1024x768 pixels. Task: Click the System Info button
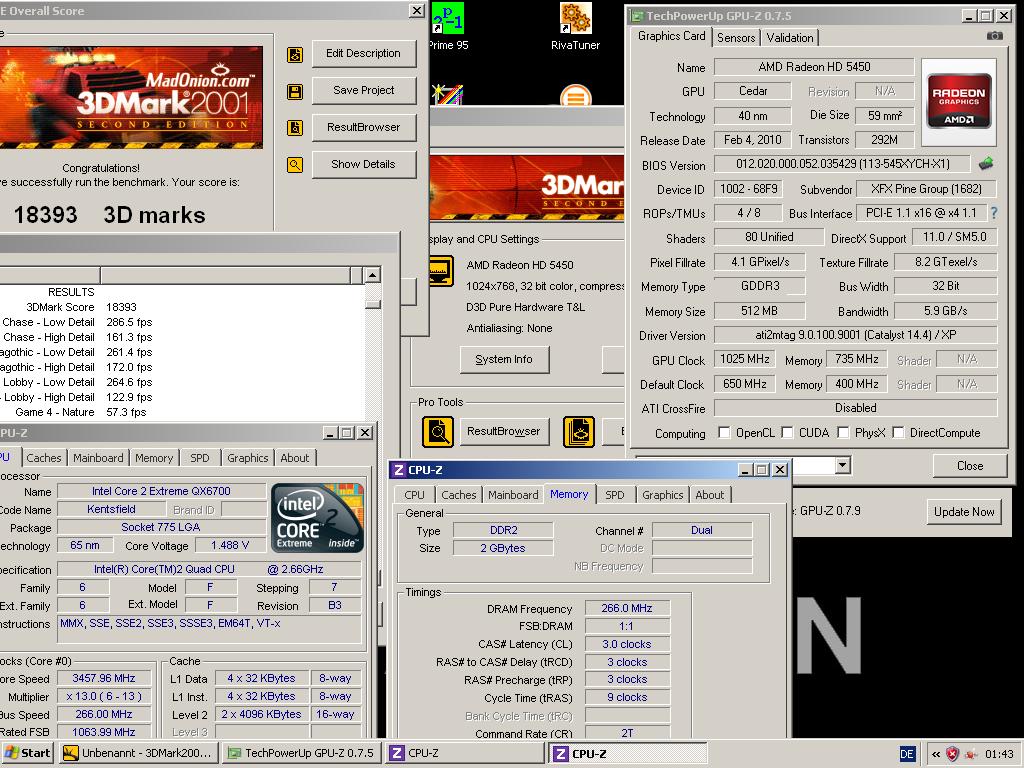(x=504, y=359)
